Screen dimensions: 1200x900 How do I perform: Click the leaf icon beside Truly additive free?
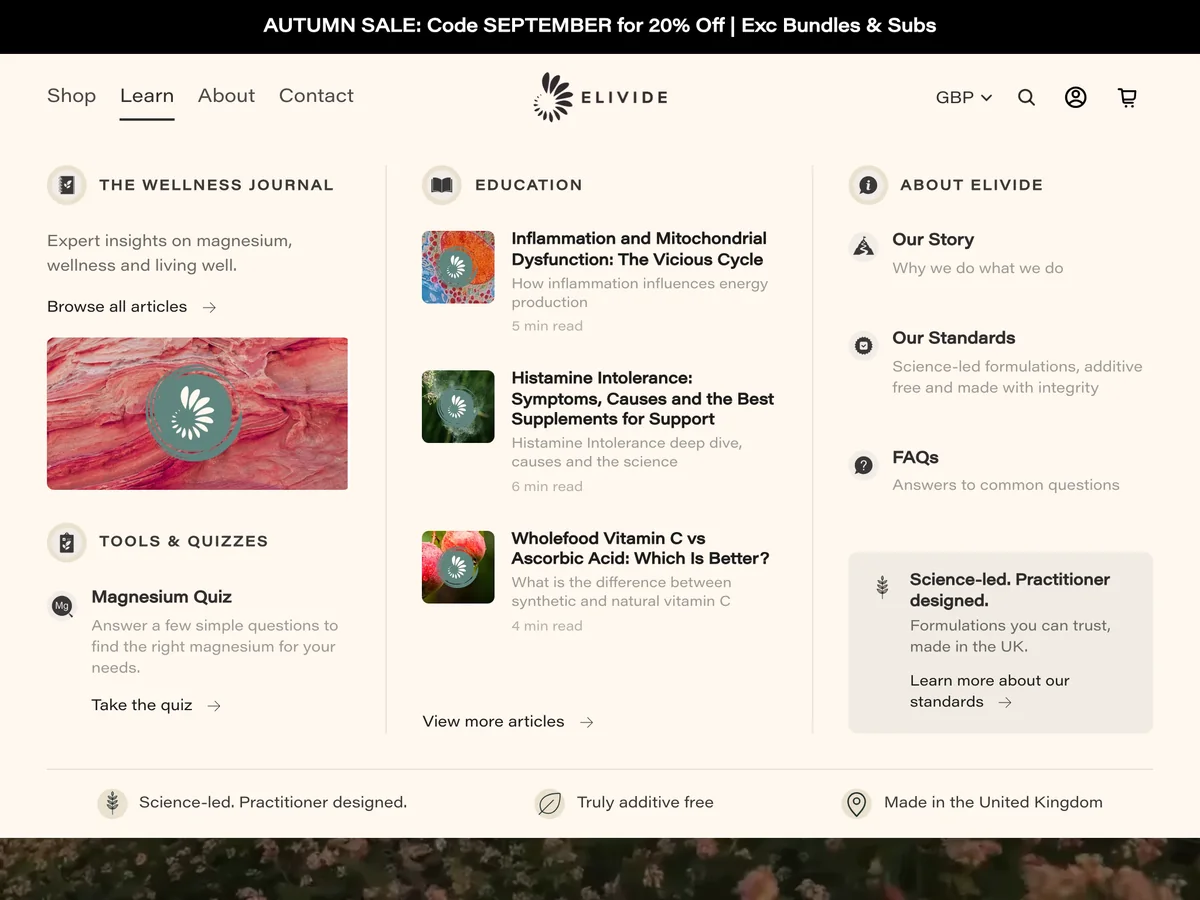click(x=550, y=803)
